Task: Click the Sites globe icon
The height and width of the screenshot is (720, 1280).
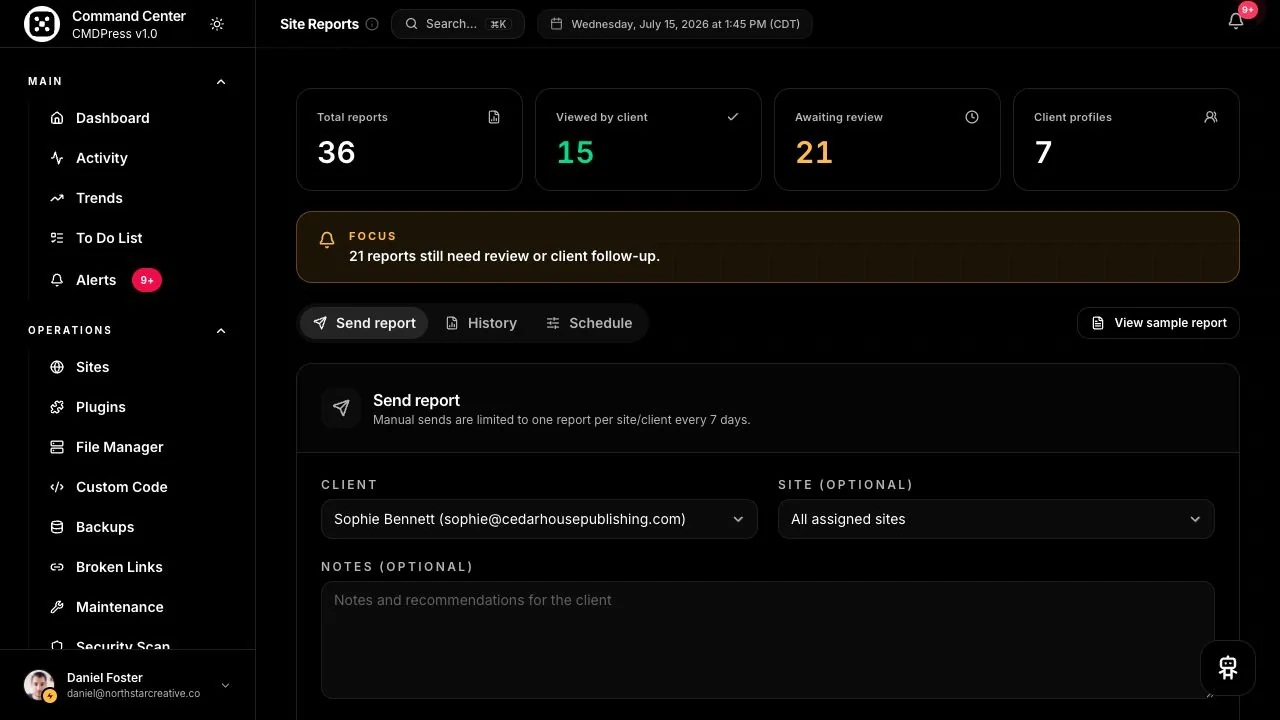Action: click(x=57, y=367)
